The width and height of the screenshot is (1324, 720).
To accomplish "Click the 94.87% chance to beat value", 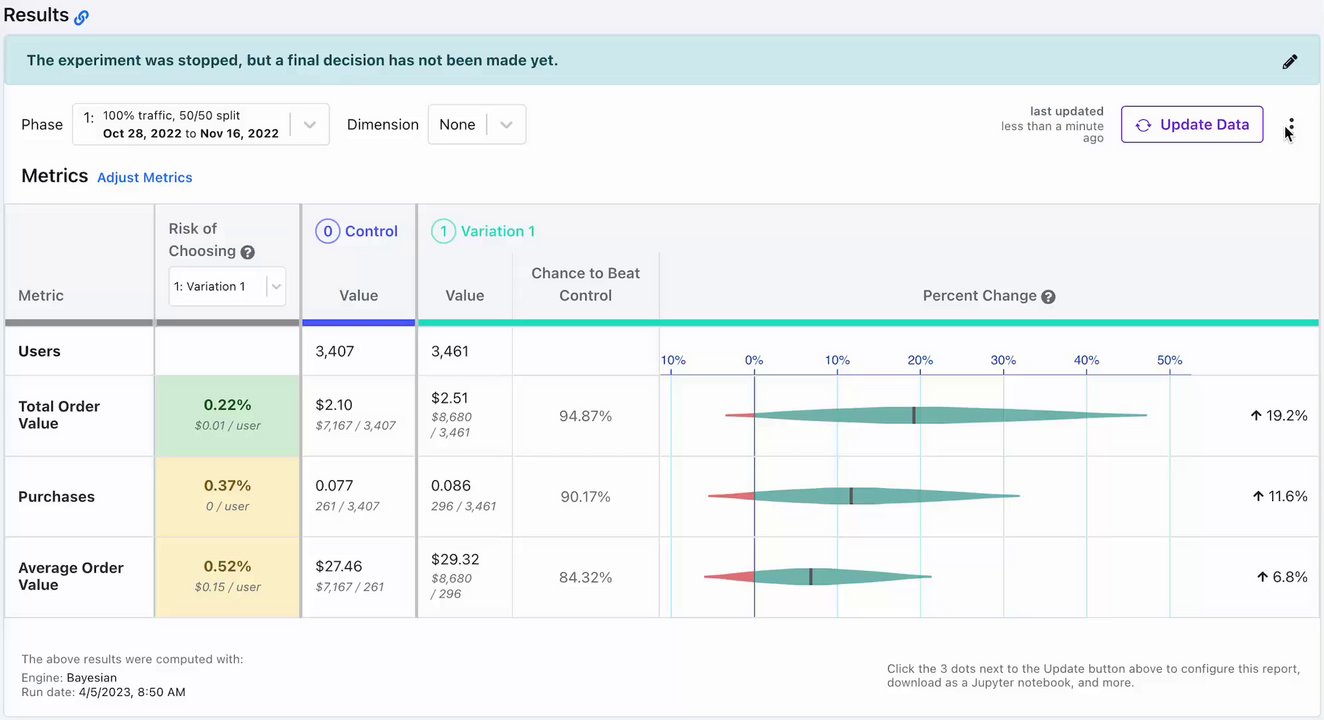I will pos(585,416).
